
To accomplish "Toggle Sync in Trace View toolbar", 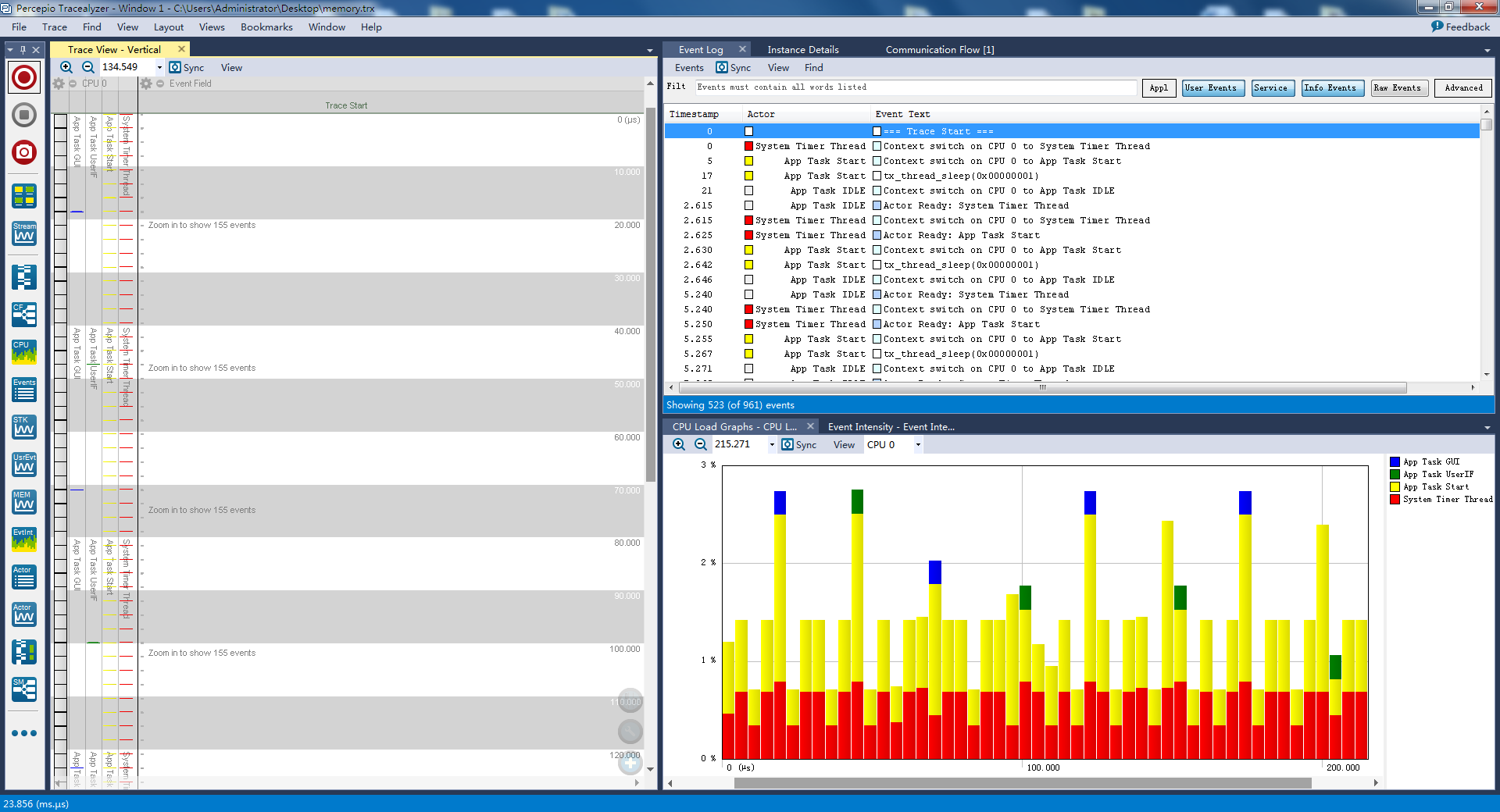I will pos(186,68).
